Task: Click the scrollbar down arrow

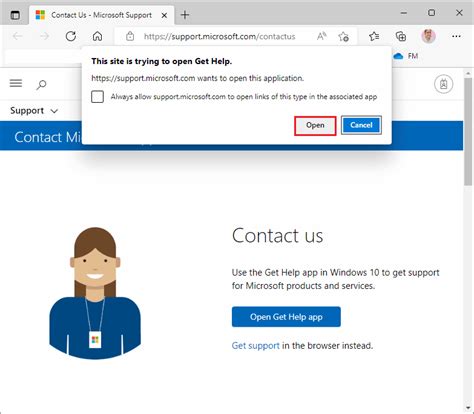Action: coord(468,408)
